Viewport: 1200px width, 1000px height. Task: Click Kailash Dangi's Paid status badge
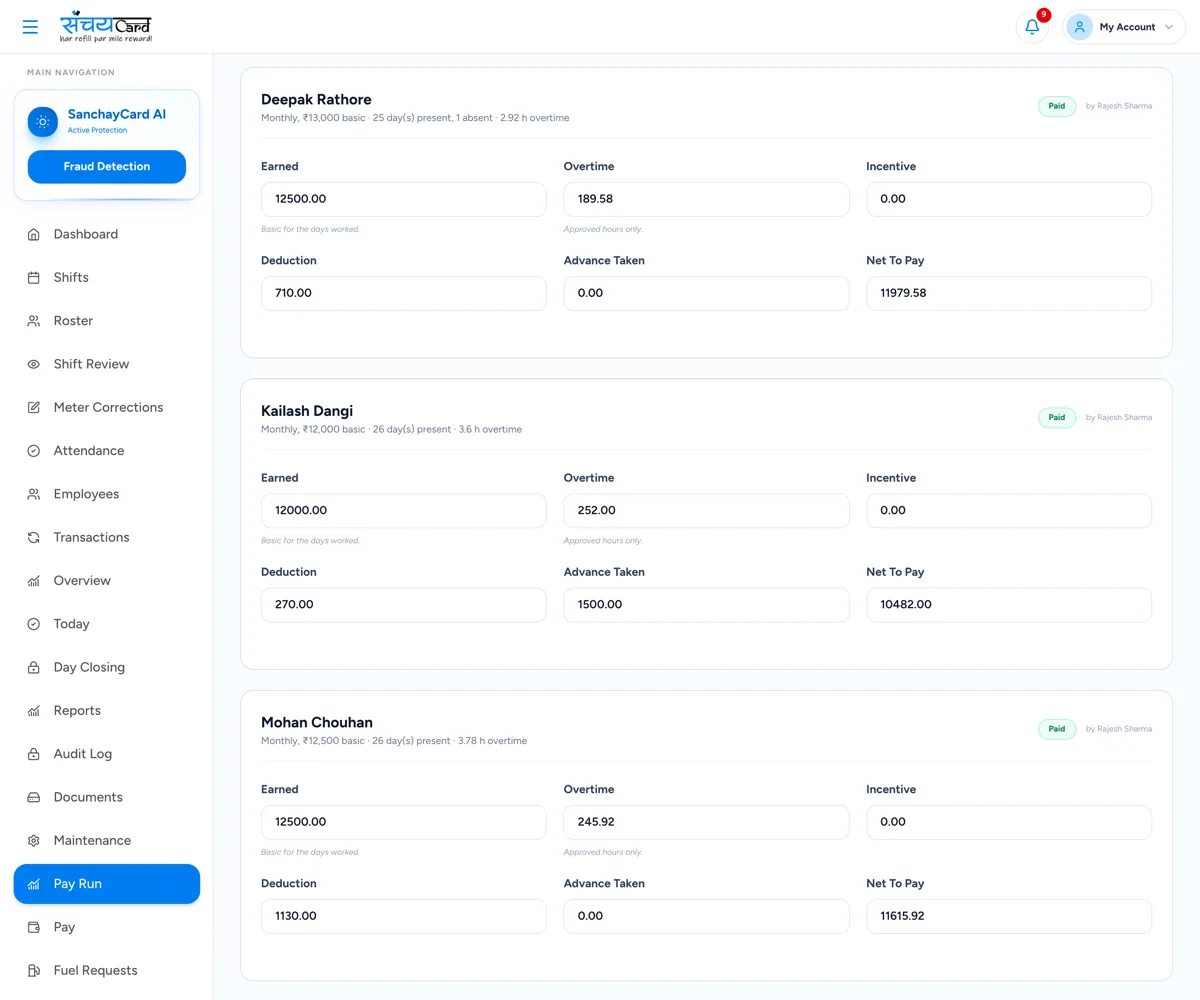1057,417
